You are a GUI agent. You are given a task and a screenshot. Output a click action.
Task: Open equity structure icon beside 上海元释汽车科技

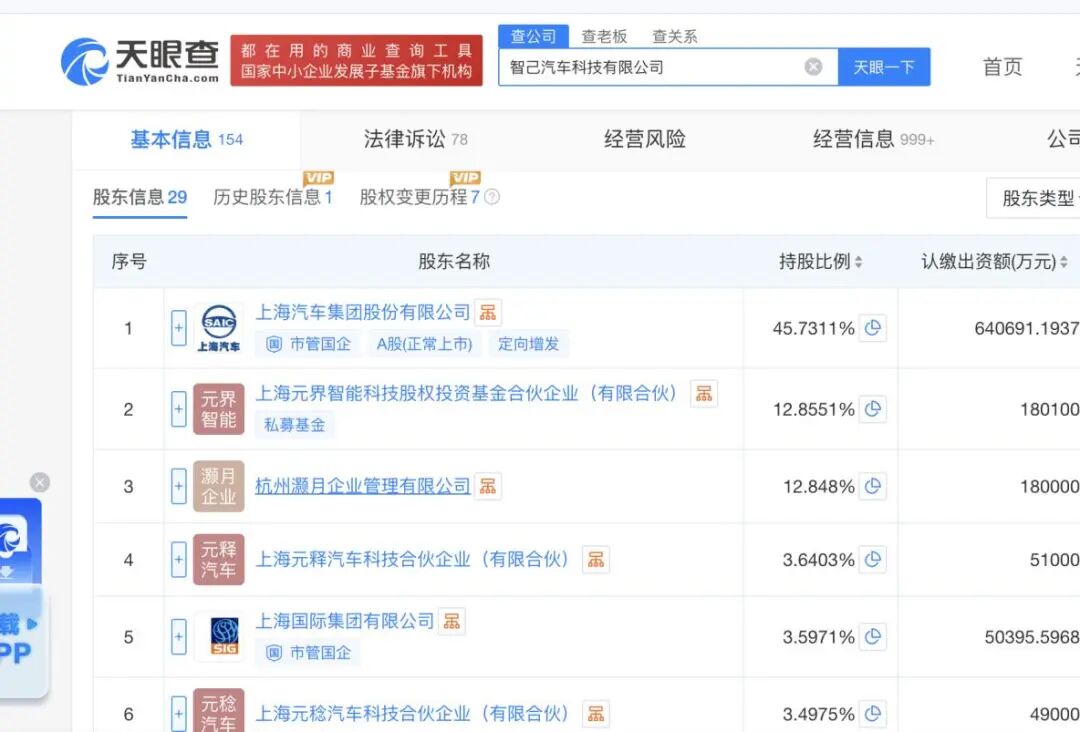pyautogui.click(x=596, y=559)
